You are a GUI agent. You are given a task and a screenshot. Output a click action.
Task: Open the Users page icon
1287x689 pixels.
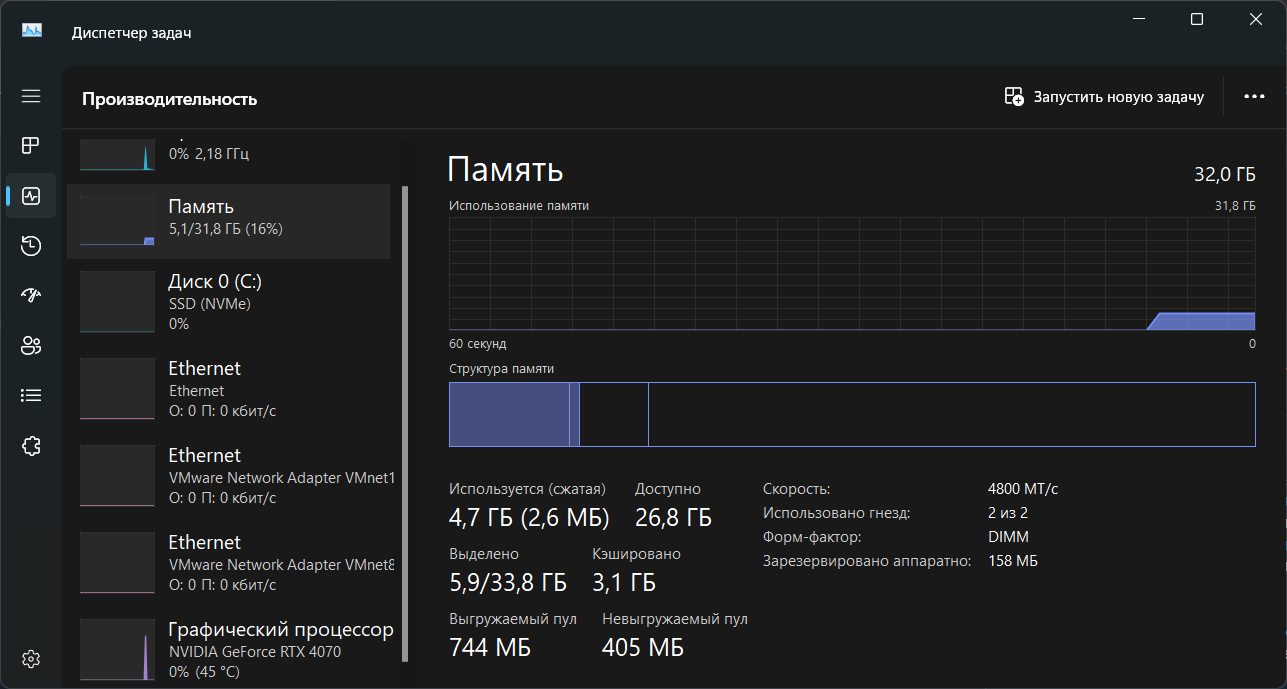click(x=31, y=346)
